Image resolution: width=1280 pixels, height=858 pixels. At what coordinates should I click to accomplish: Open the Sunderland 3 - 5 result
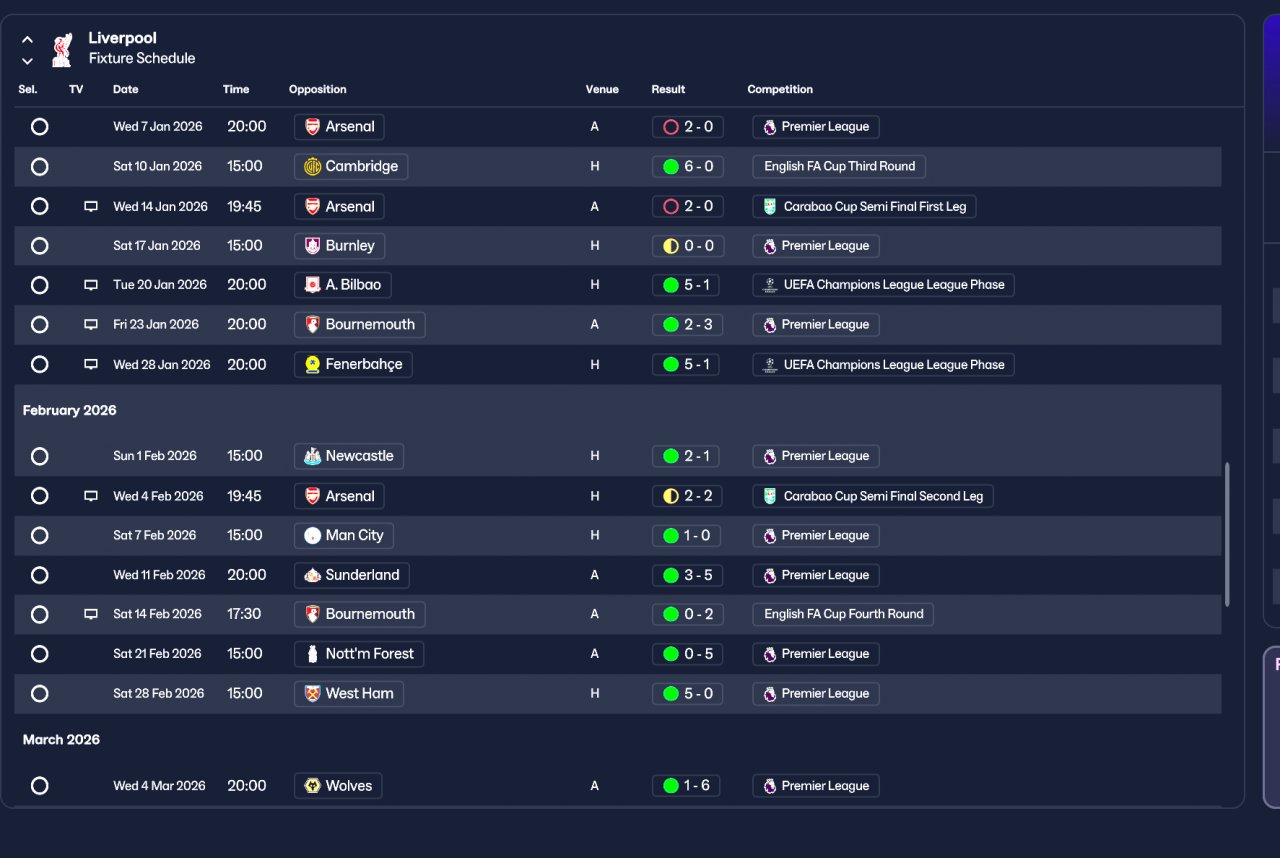click(x=686, y=575)
